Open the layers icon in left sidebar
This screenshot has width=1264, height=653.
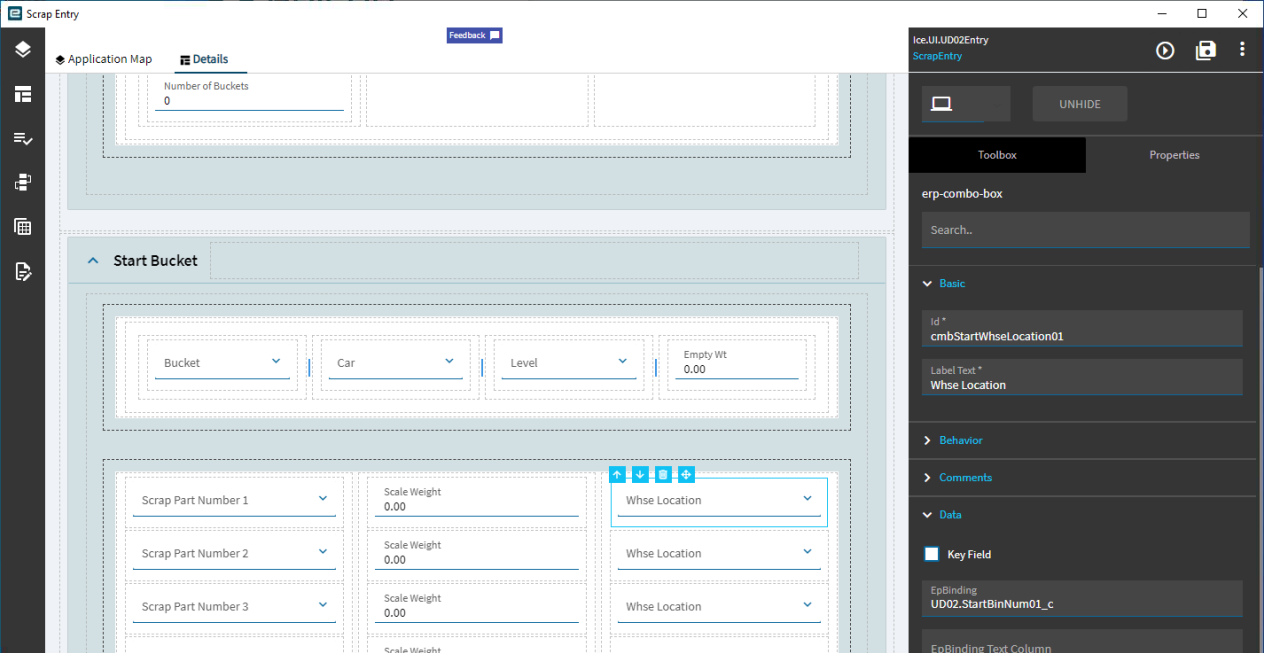22,50
